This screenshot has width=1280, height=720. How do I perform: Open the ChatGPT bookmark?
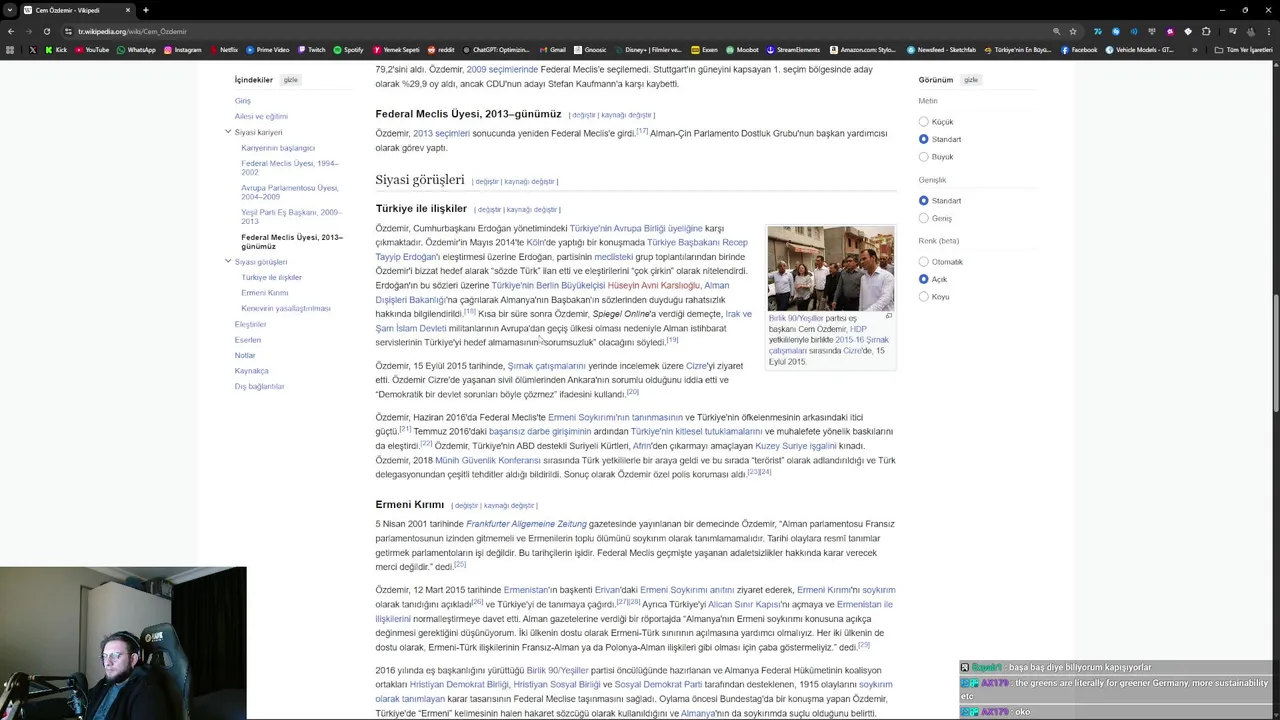(496, 49)
